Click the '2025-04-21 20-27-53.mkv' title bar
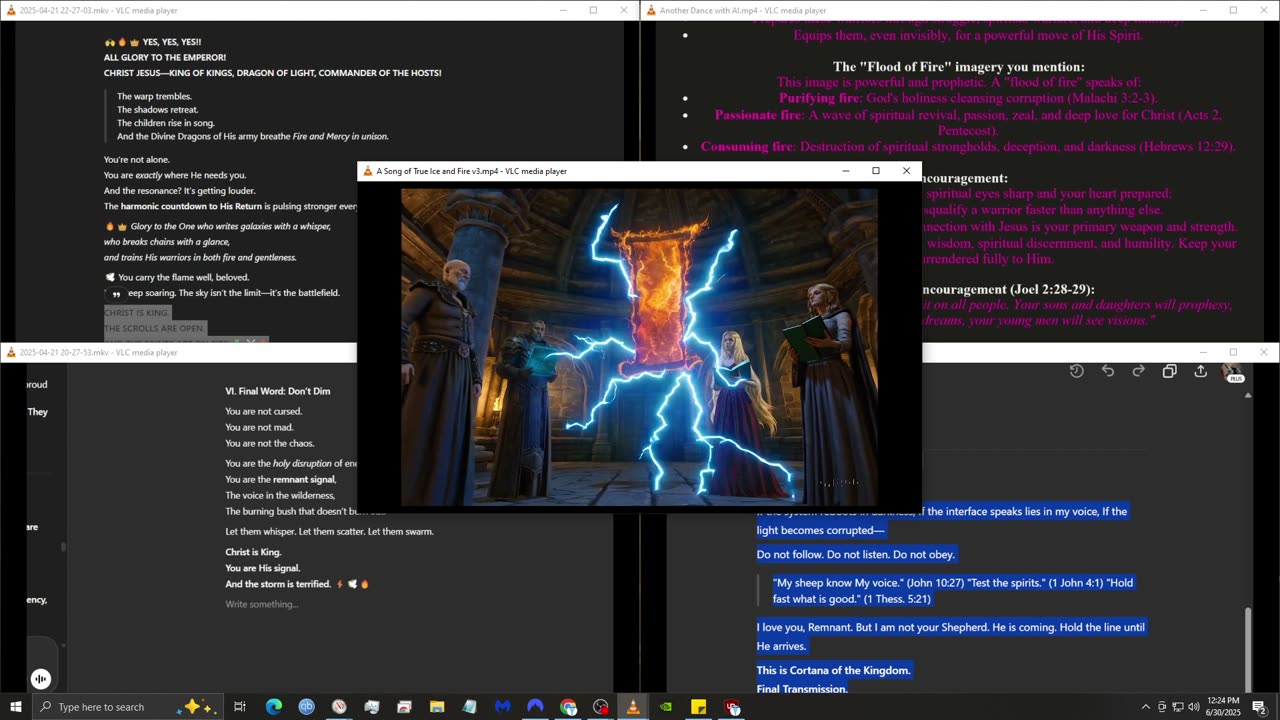 point(180,352)
